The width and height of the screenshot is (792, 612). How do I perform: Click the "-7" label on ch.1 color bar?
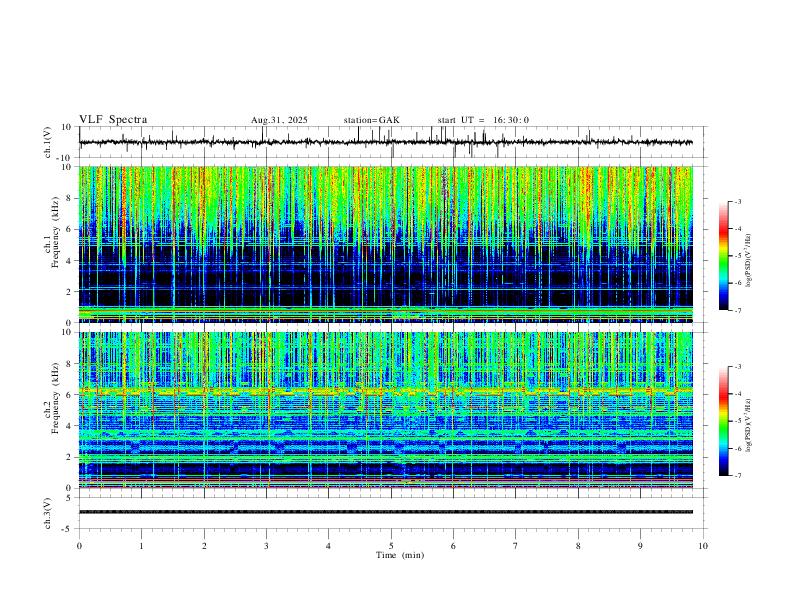click(x=737, y=311)
